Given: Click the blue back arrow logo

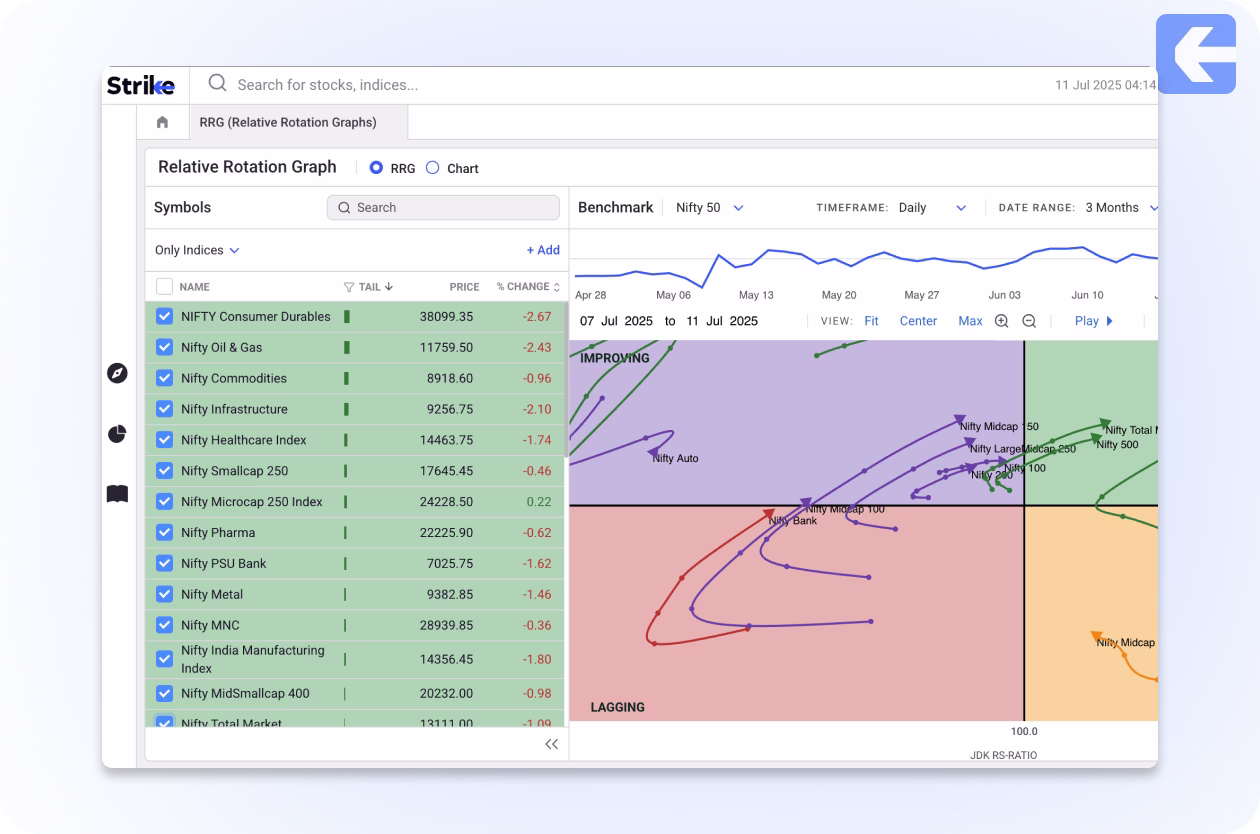Looking at the screenshot, I should (x=1195, y=54).
